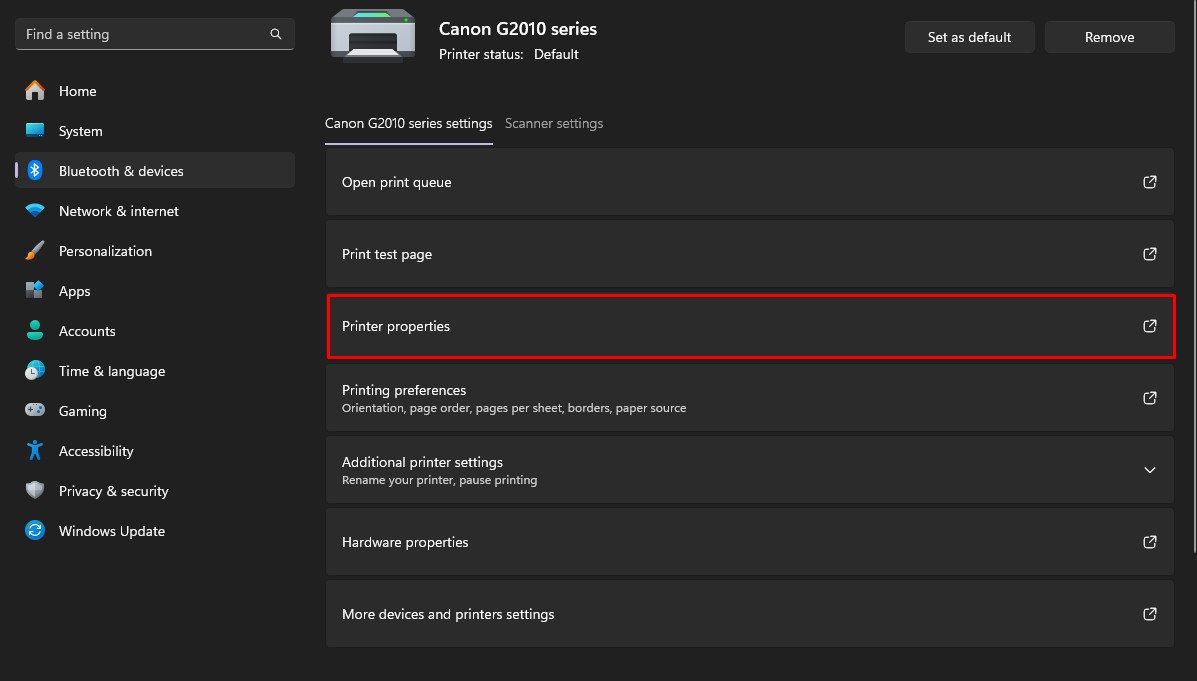Open Accounts label in sidebar
The image size is (1197, 681).
[87, 331]
